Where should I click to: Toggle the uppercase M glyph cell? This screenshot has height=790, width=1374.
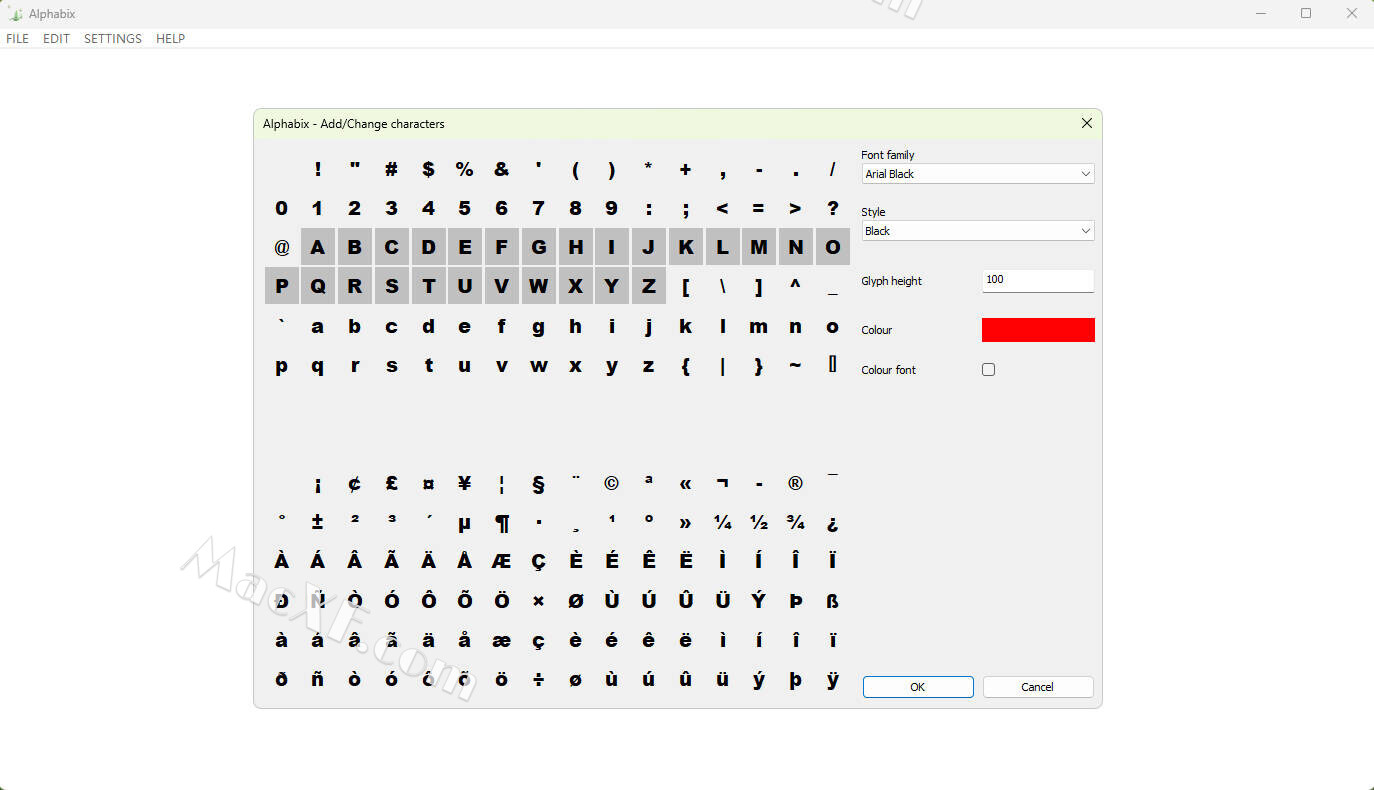tap(759, 247)
